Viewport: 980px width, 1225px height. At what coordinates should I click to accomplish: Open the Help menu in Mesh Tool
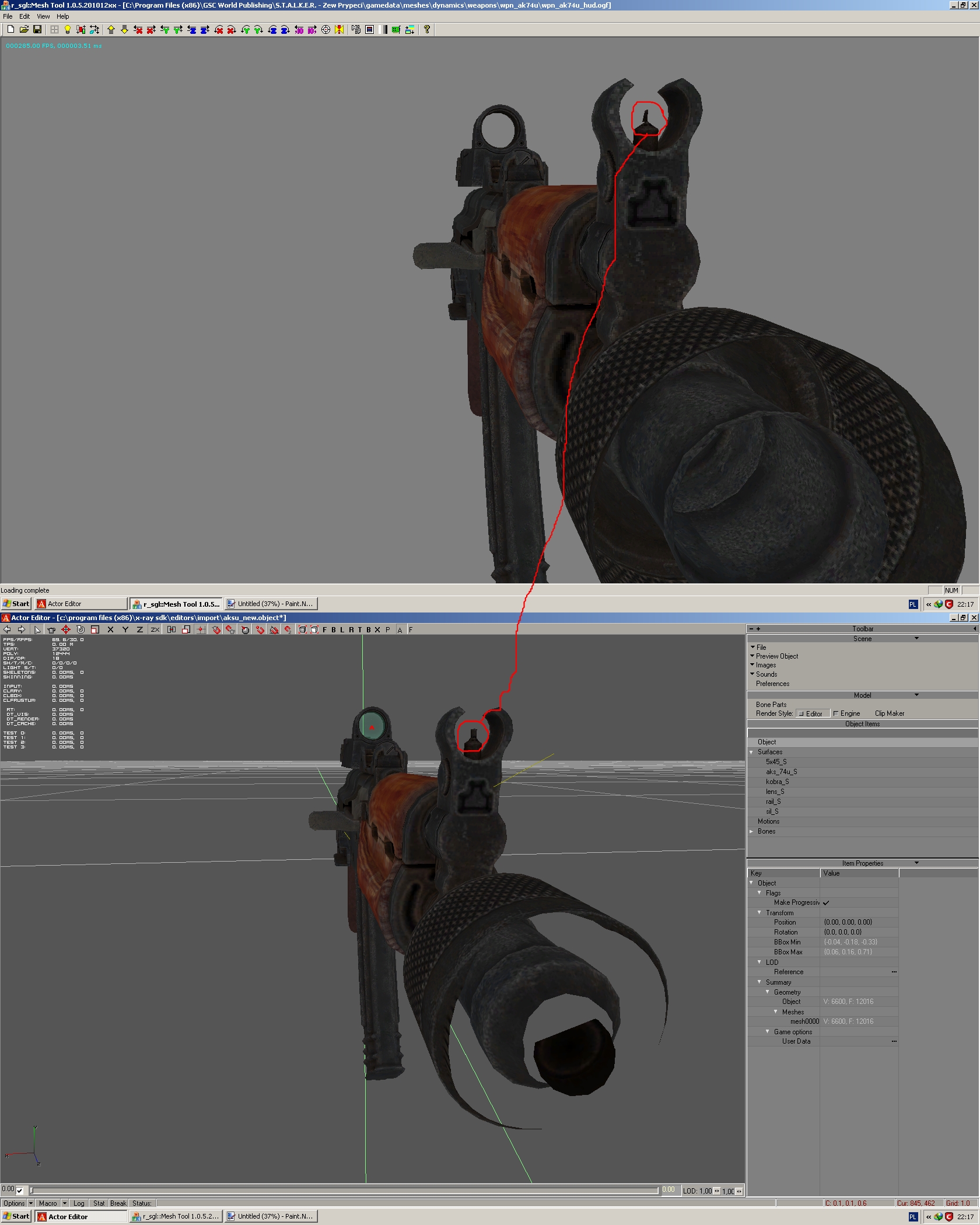click(63, 16)
